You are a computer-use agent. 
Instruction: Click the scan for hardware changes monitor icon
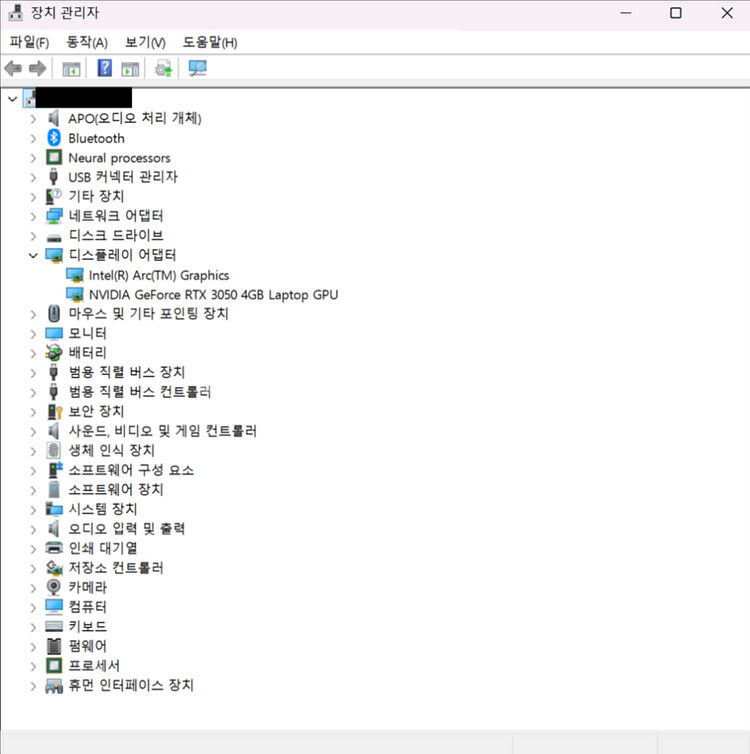pos(197,68)
